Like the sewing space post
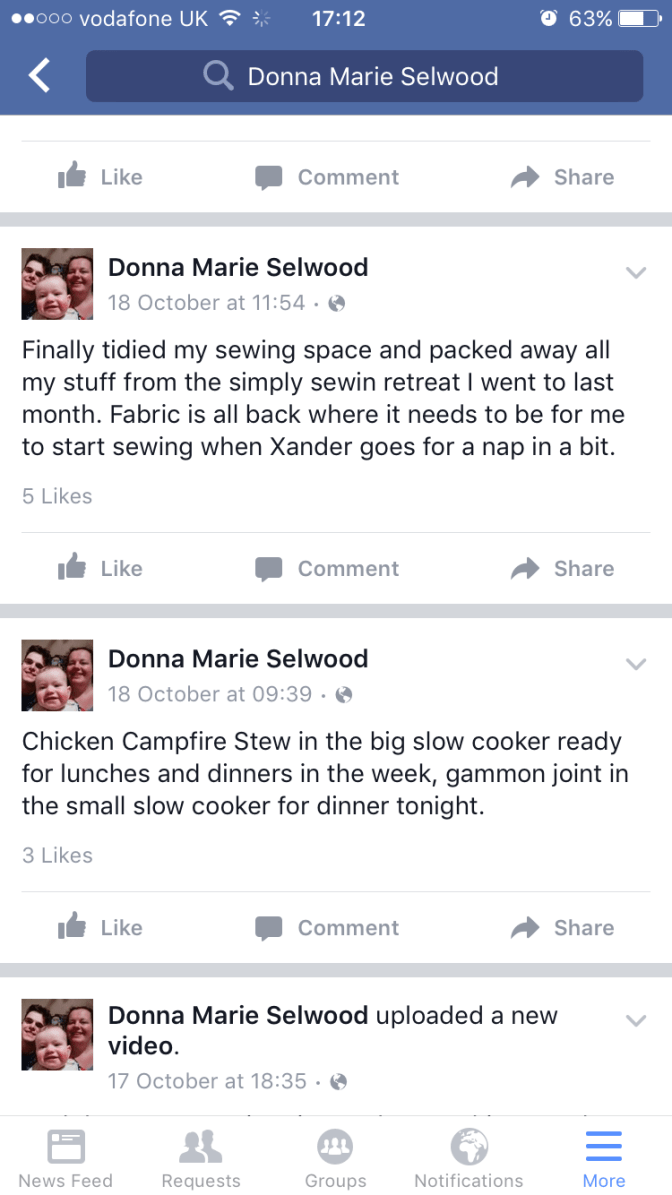 pyautogui.click(x=100, y=568)
